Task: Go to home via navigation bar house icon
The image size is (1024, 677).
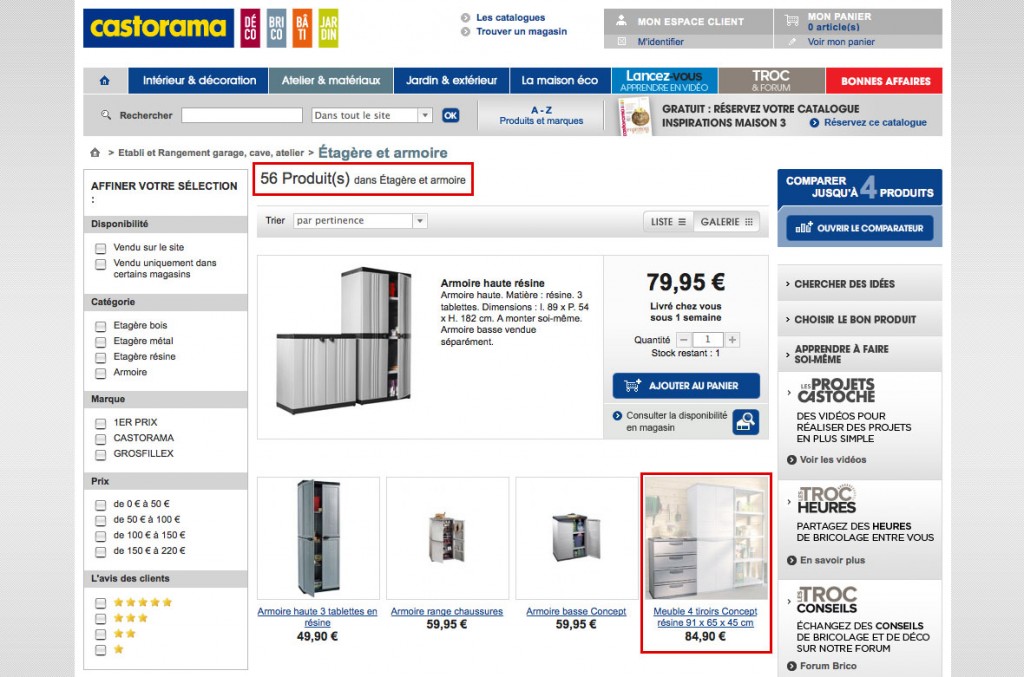Action: click(x=104, y=81)
